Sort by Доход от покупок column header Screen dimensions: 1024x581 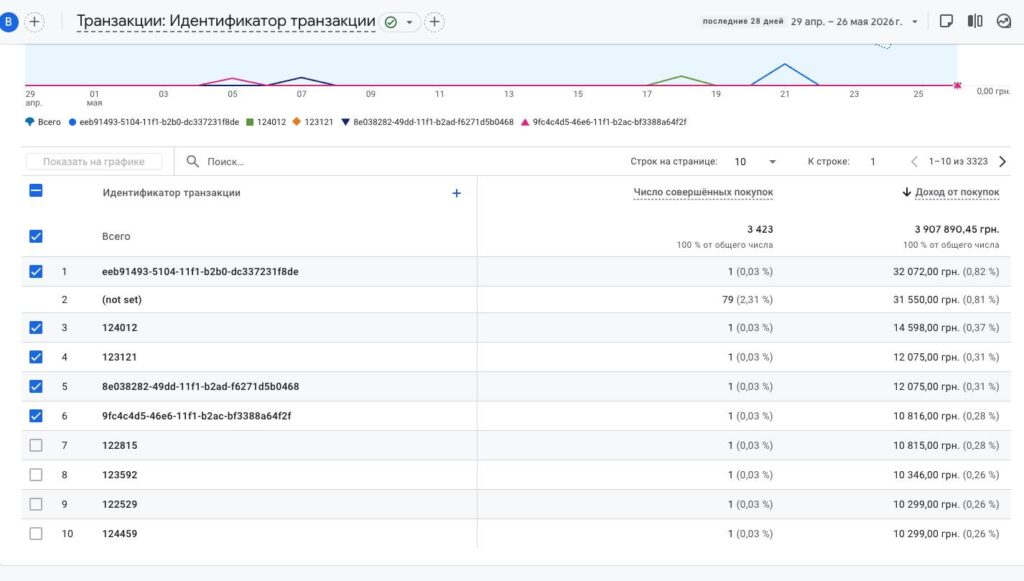tap(951, 192)
